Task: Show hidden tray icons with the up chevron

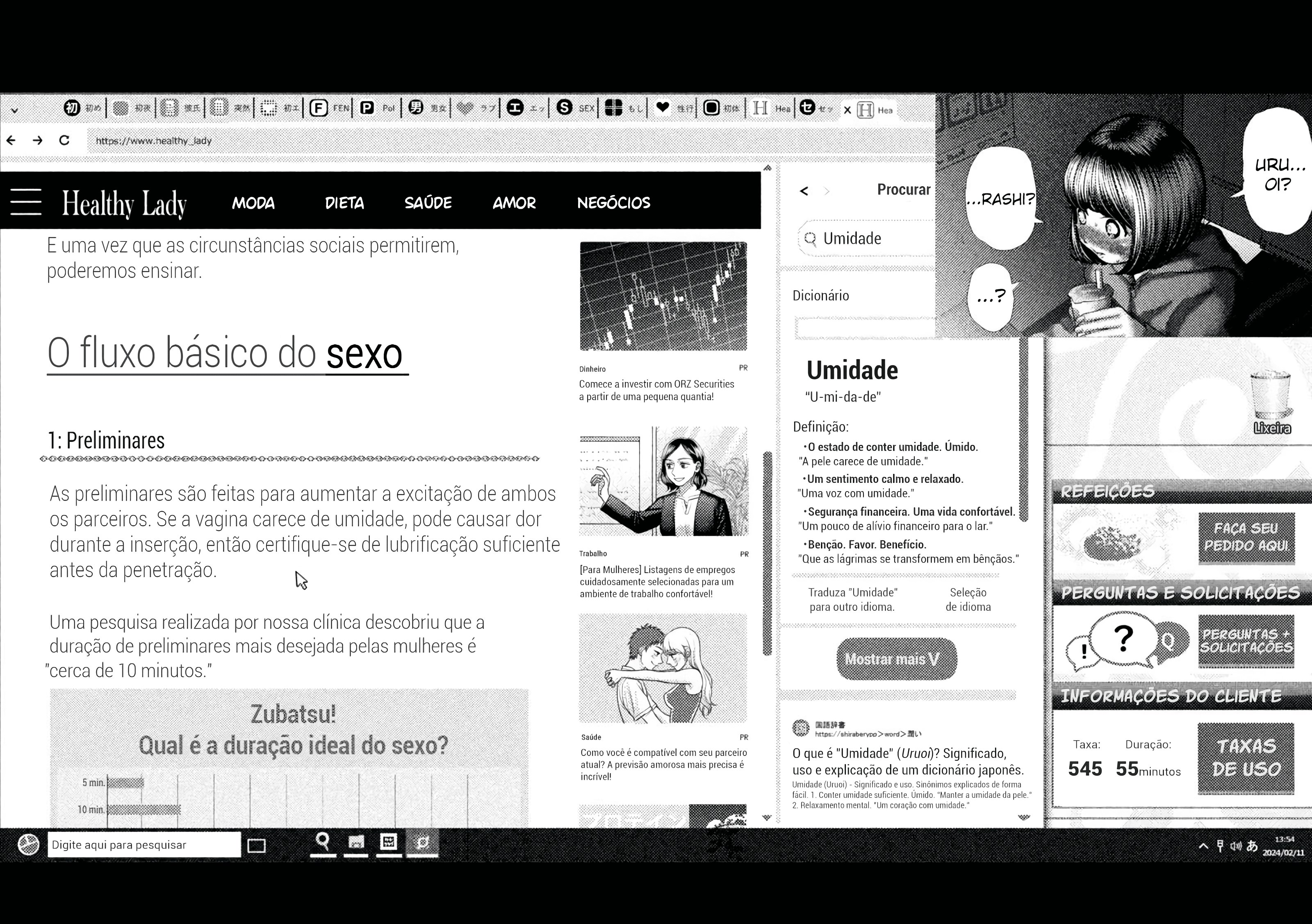Action: click(x=1203, y=846)
